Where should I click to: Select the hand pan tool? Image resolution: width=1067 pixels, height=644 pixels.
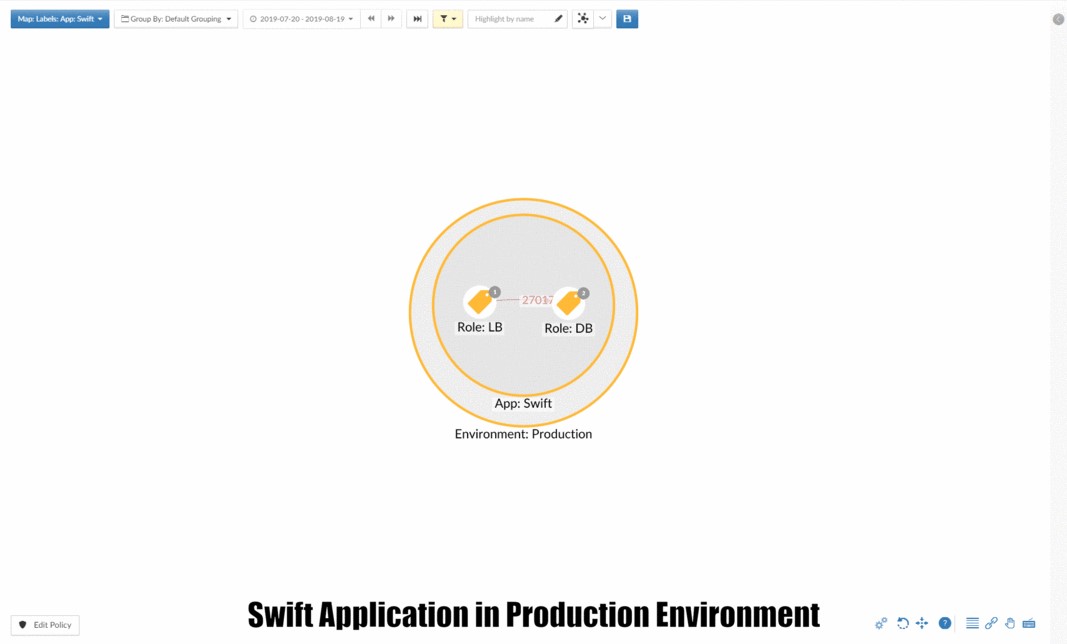click(1010, 623)
